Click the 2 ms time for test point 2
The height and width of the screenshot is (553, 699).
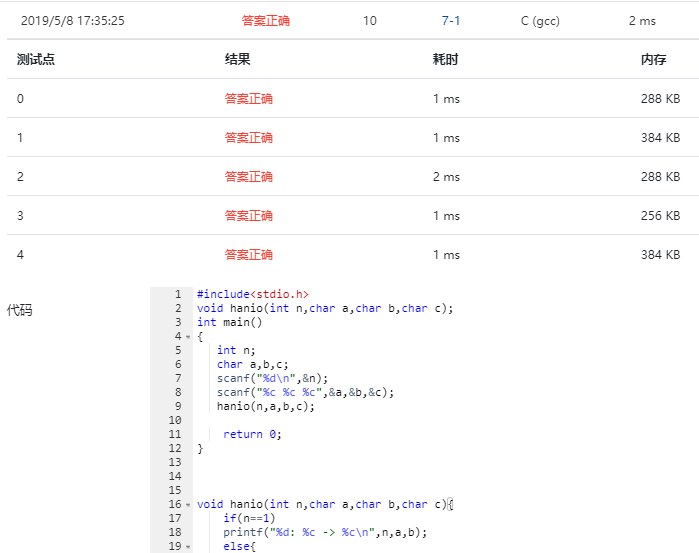coord(446,177)
